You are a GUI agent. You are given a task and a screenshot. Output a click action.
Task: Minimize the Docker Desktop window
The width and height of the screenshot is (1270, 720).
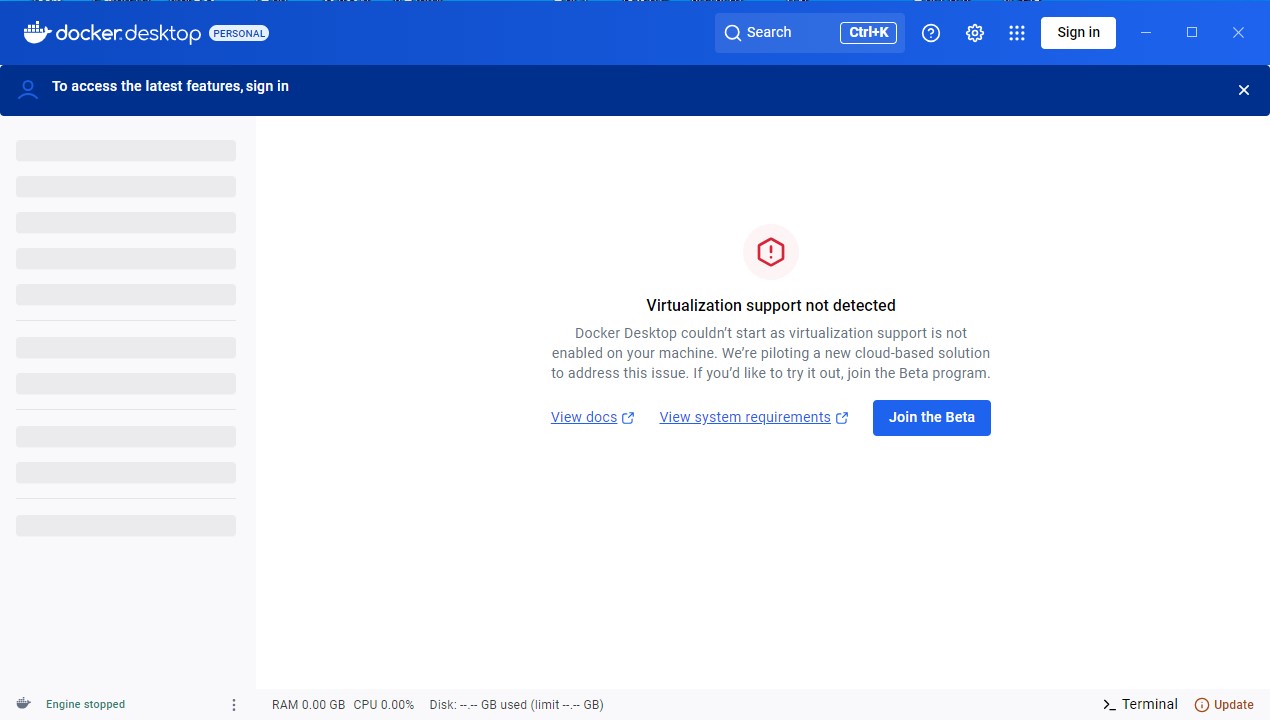[1146, 33]
